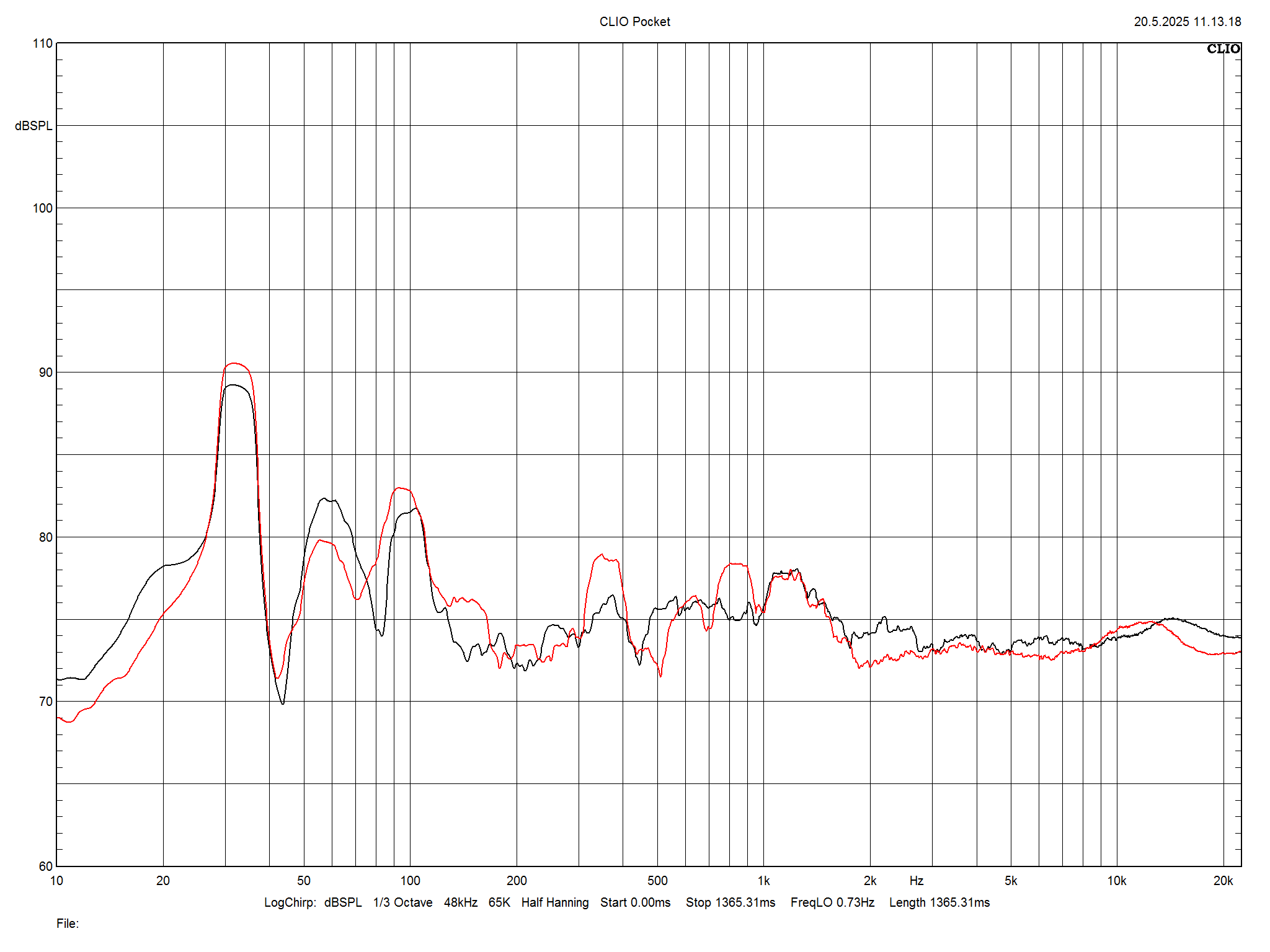The height and width of the screenshot is (952, 1270).
Task: Click the 110 y-axis label
Action: pos(43,43)
